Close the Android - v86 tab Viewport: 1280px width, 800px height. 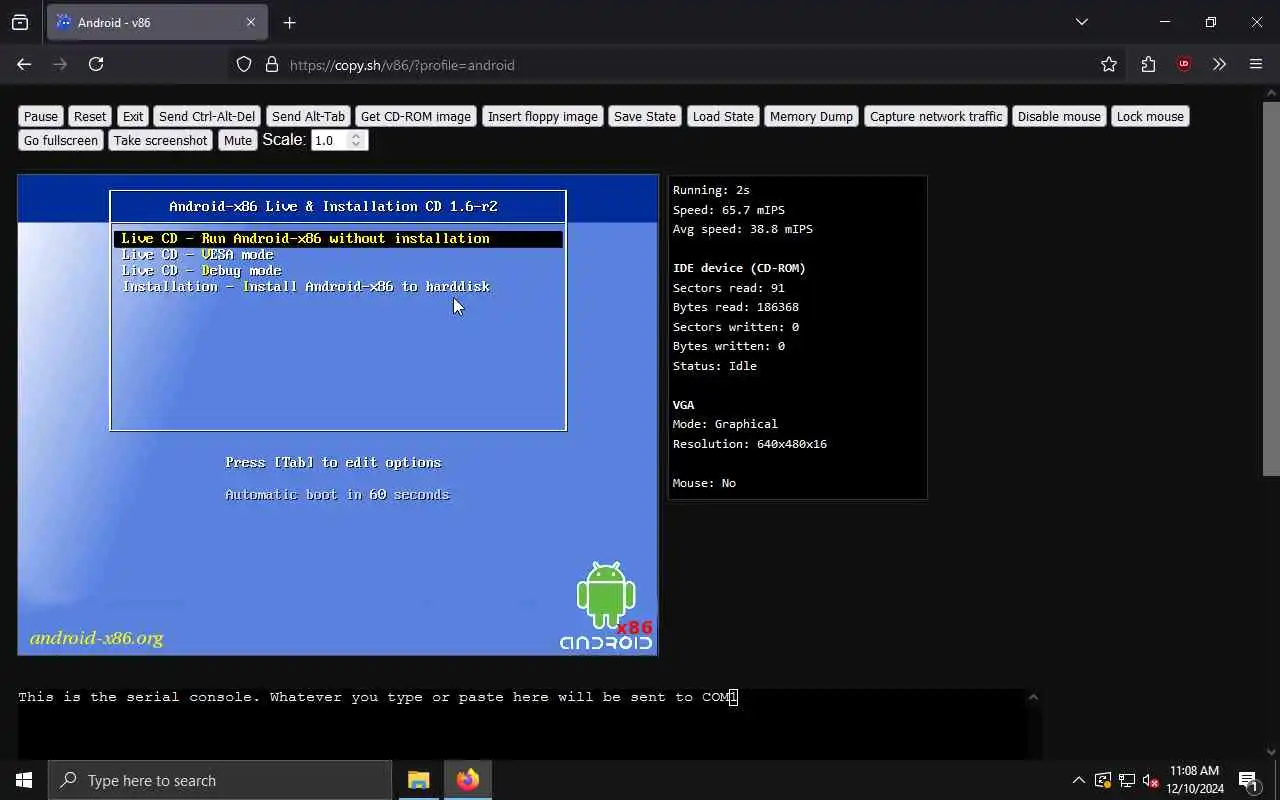pyautogui.click(x=250, y=22)
